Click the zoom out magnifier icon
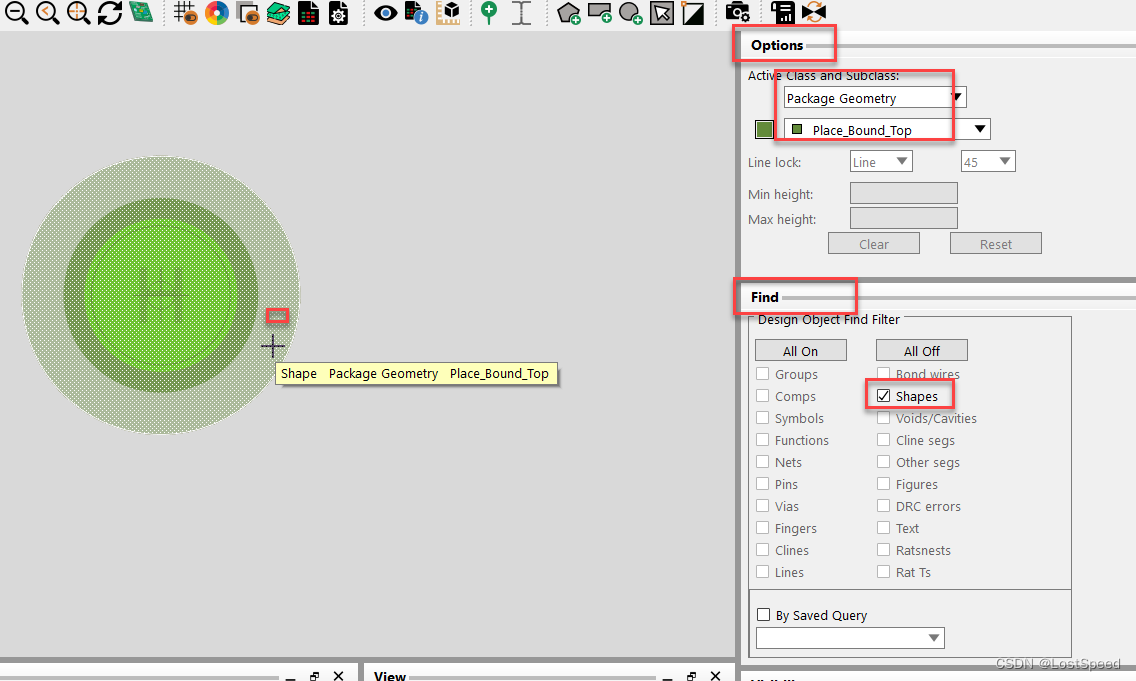1136x681 pixels. (17, 13)
